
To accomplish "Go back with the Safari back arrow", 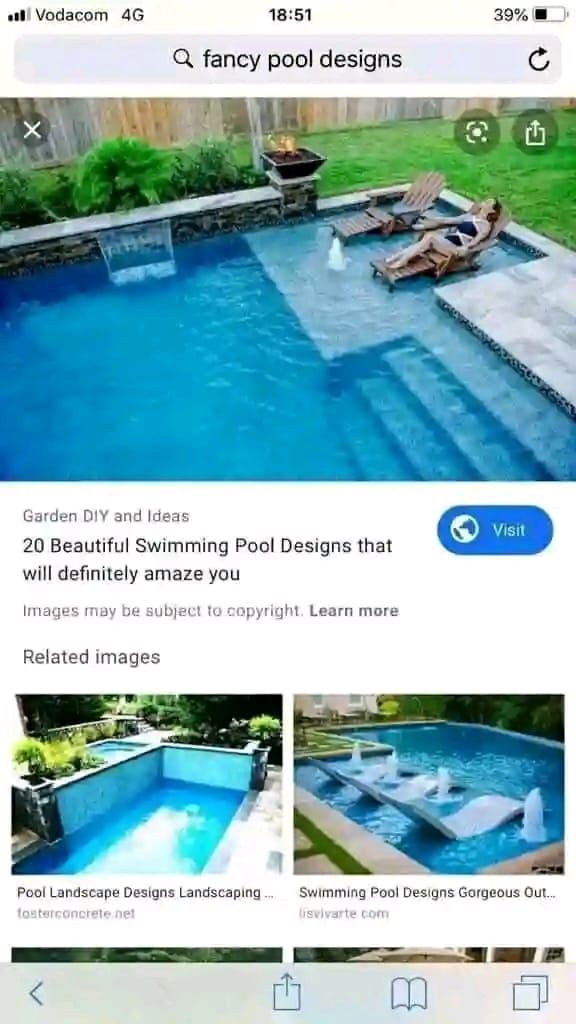I will [x=37, y=993].
